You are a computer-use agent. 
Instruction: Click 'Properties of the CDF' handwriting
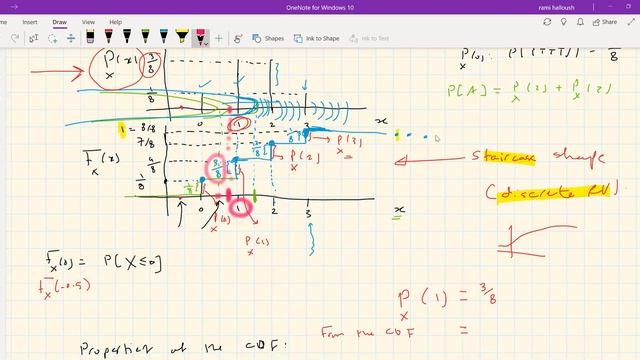tap(183, 348)
